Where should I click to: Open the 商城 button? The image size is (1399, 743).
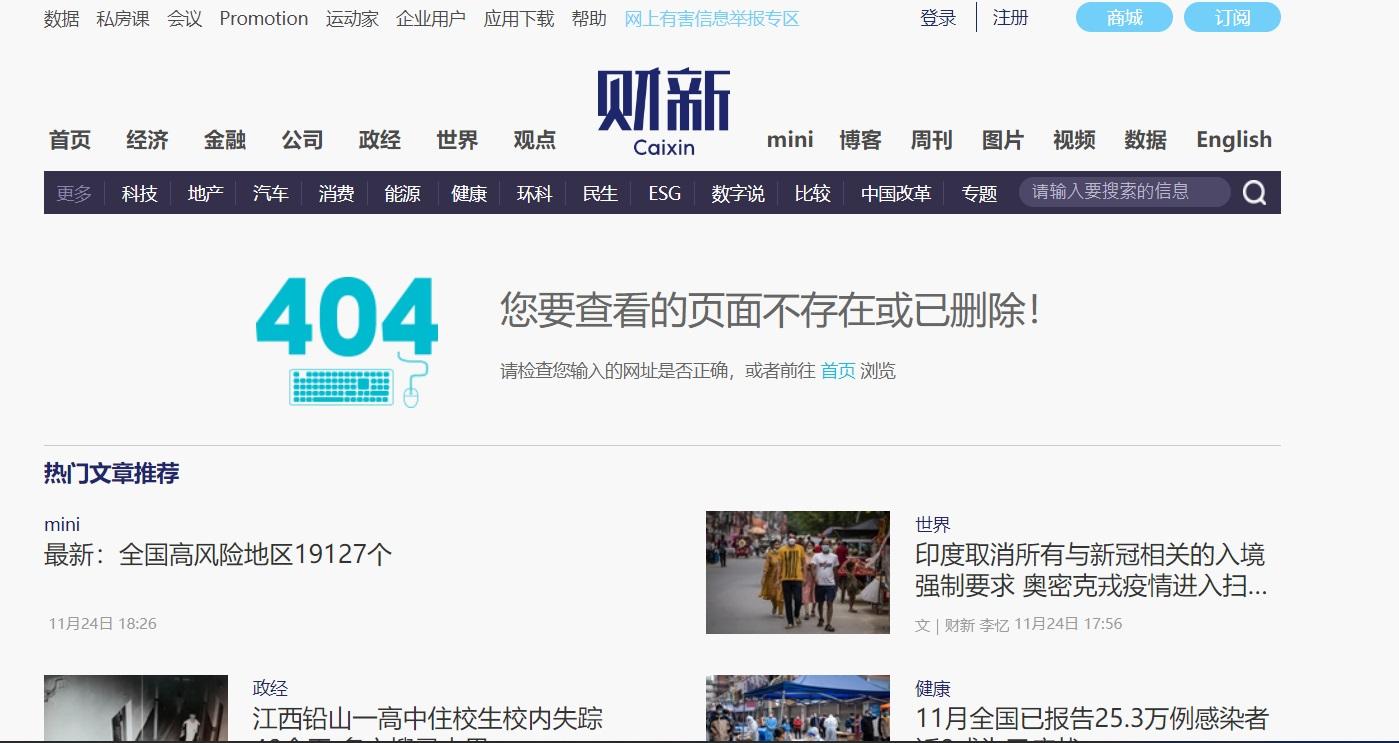pyautogui.click(x=1124, y=18)
